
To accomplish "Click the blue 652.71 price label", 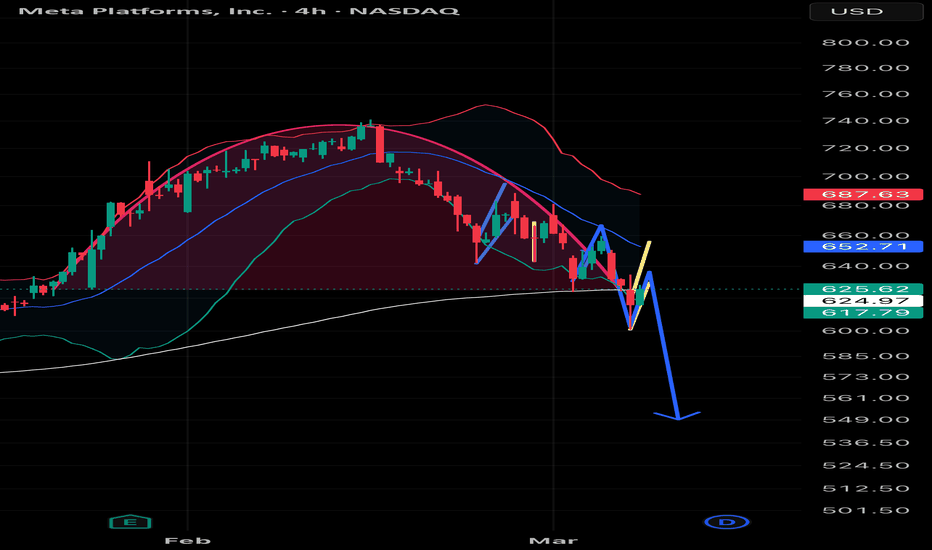I will click(x=863, y=246).
